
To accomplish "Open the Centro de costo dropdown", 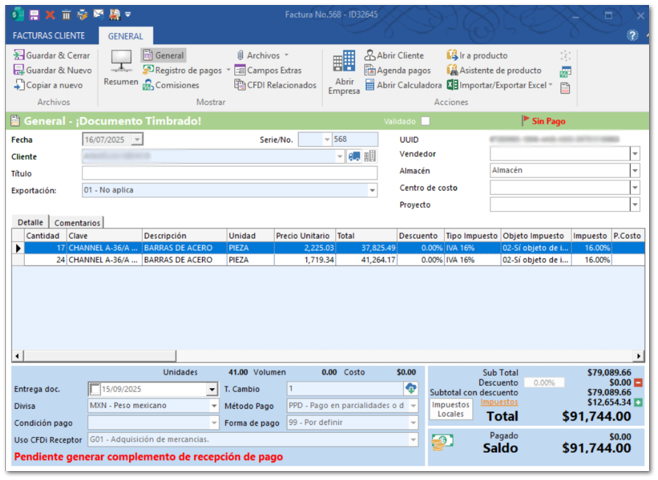I will pyautogui.click(x=635, y=188).
